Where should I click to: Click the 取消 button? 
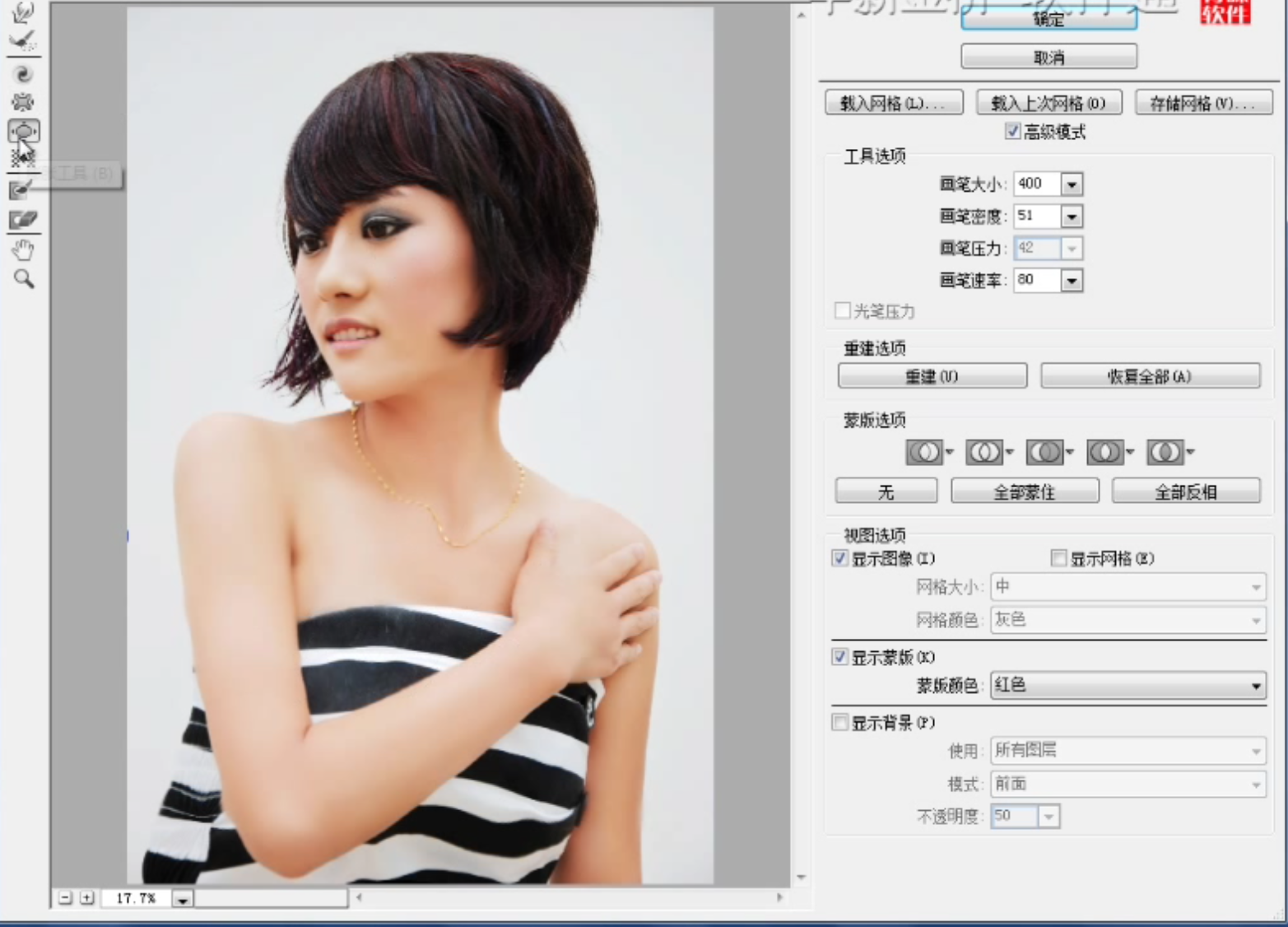coord(1049,57)
